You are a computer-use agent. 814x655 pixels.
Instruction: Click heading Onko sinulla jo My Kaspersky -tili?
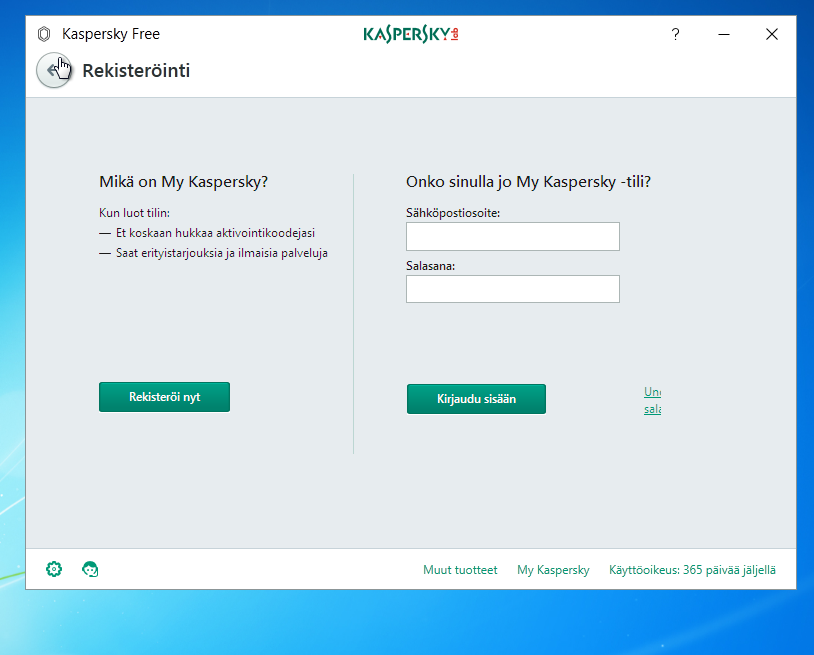[x=528, y=182]
